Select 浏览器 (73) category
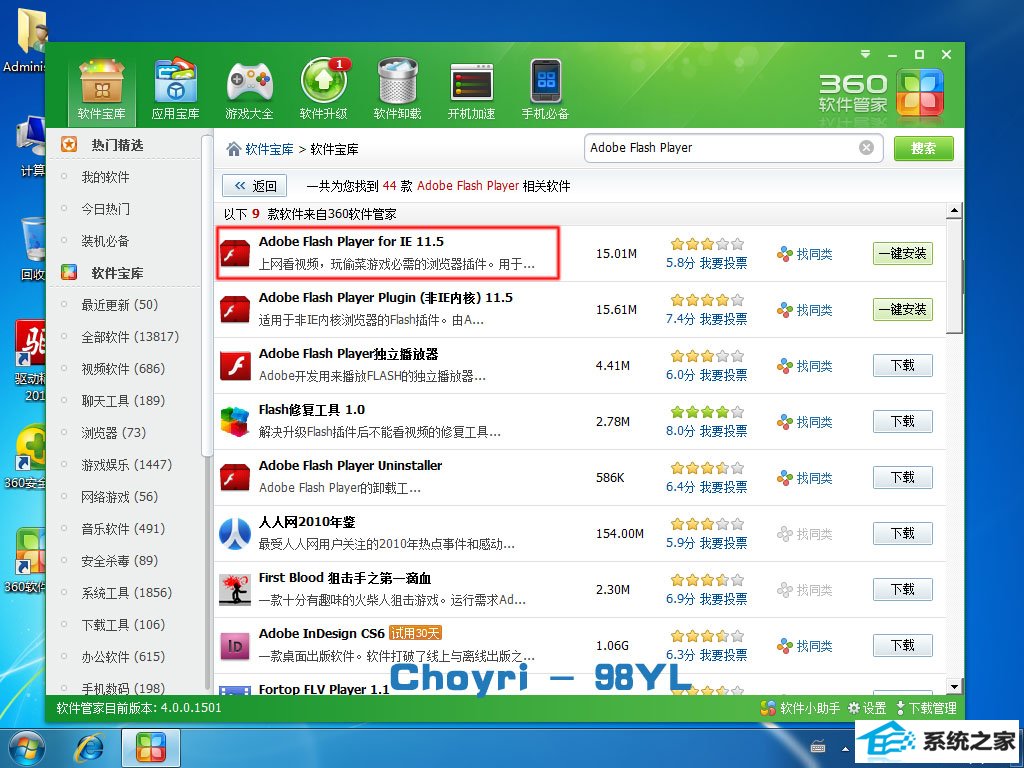Image resolution: width=1024 pixels, height=768 pixels. point(113,432)
